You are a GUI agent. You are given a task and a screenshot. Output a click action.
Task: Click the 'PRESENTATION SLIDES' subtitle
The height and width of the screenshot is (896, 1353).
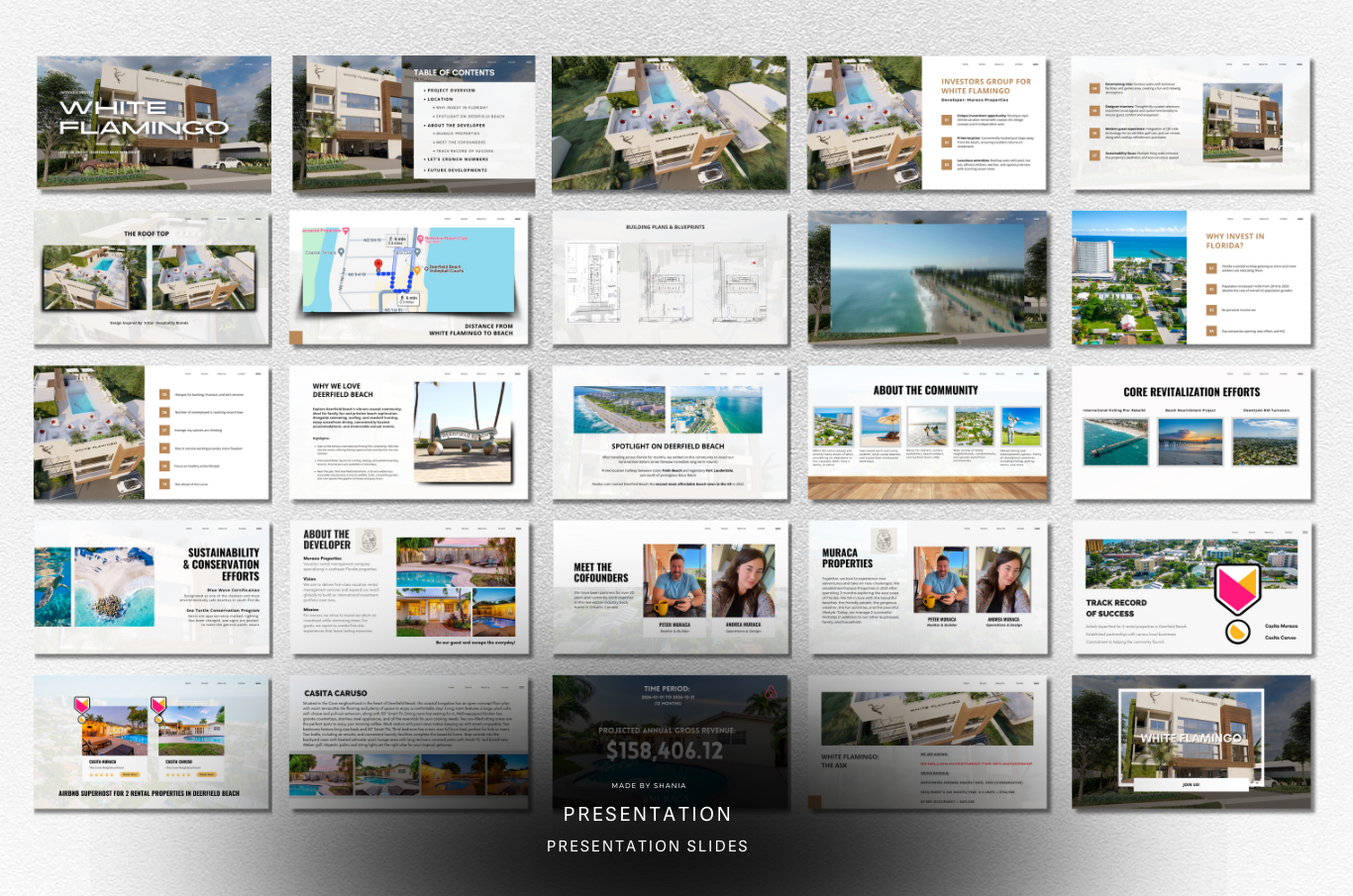click(647, 846)
